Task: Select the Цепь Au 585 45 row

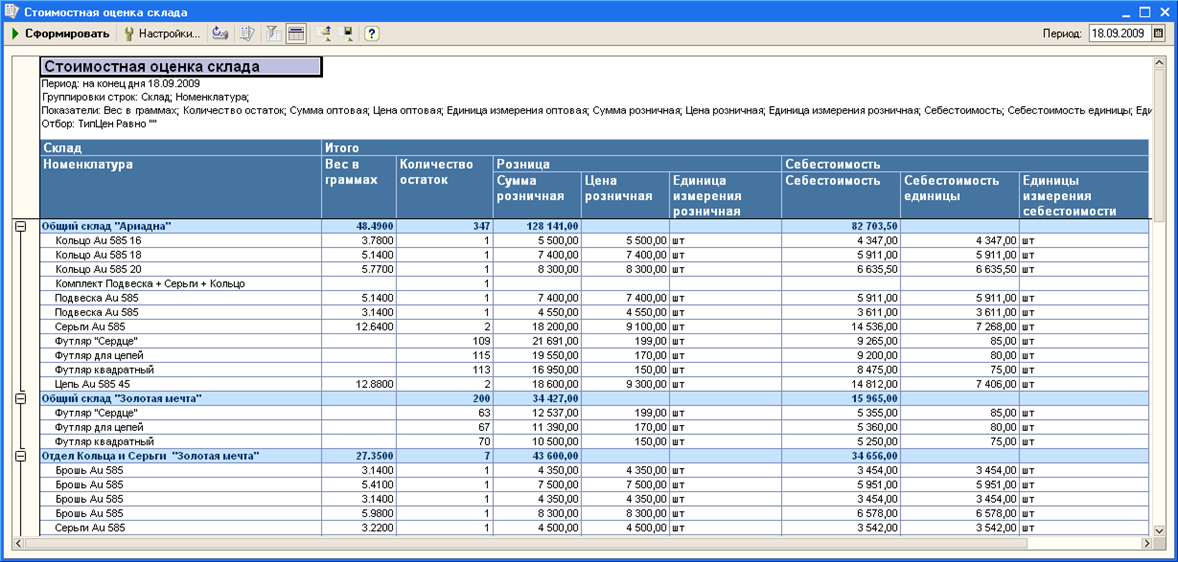Action: 594,384
